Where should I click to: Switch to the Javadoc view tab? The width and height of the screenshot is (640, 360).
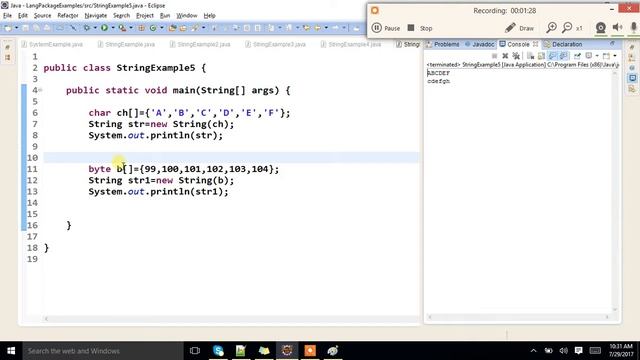click(480, 44)
